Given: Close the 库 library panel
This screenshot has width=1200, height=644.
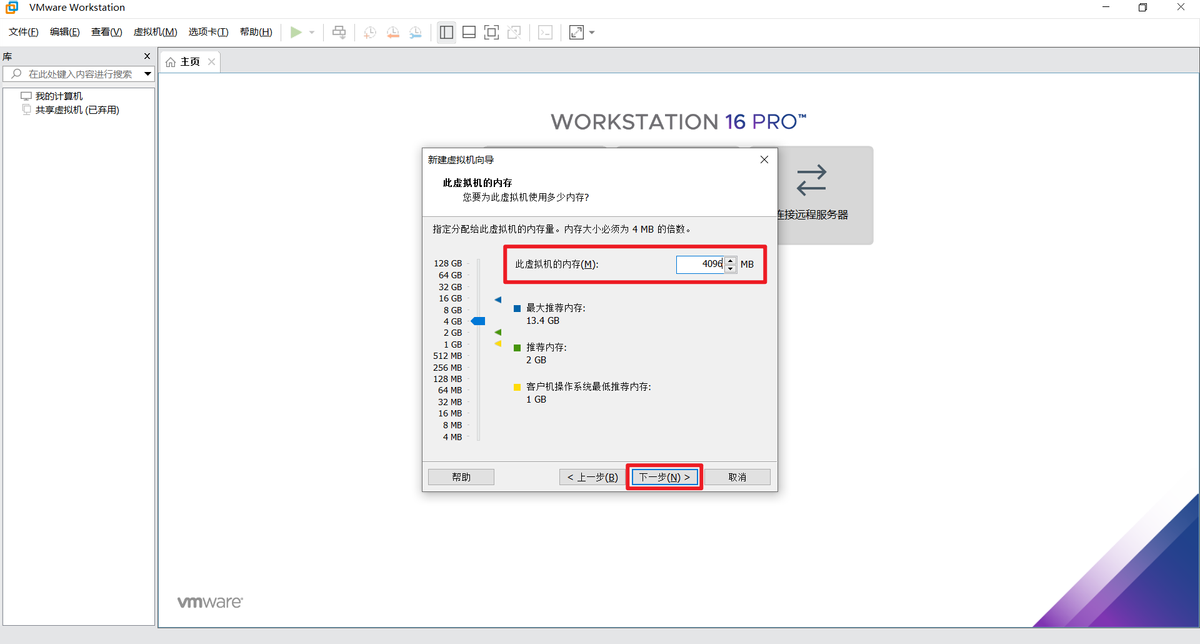Looking at the screenshot, I should pyautogui.click(x=147, y=57).
